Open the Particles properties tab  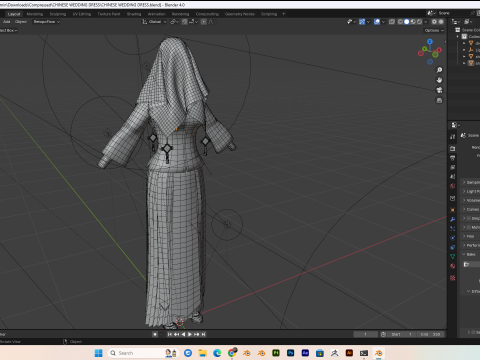click(x=452, y=229)
